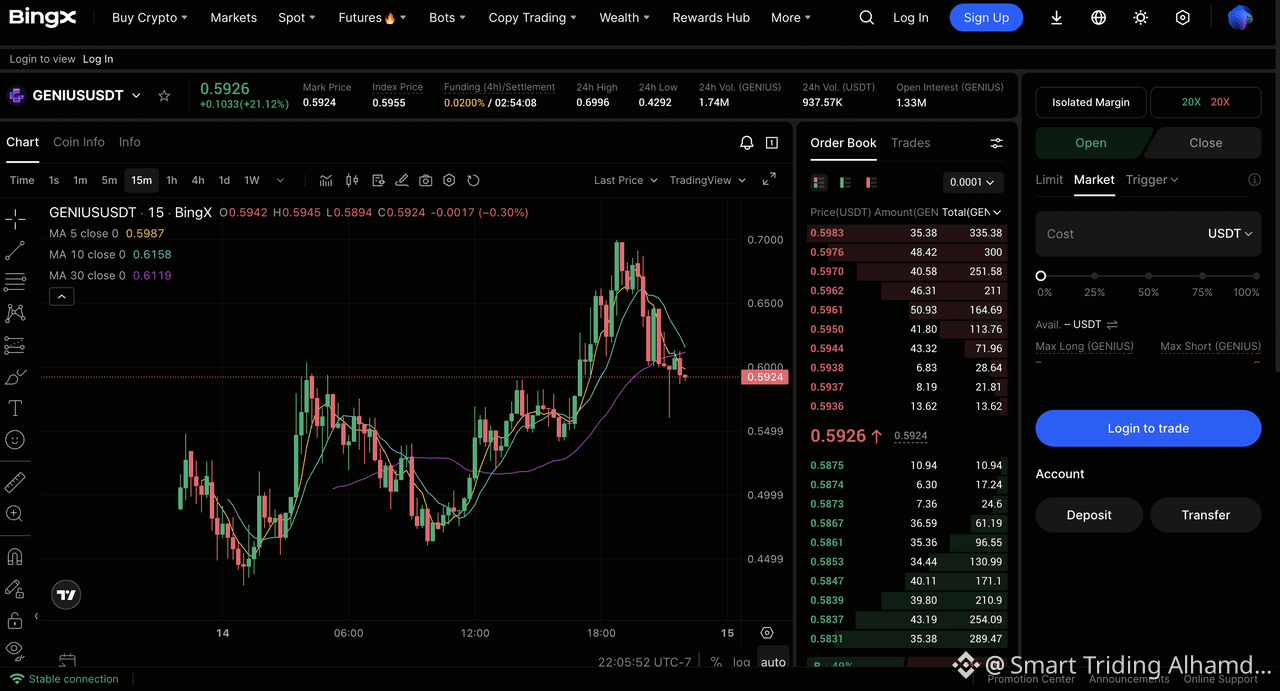
Task: Open the download app icon
Action: (1056, 18)
